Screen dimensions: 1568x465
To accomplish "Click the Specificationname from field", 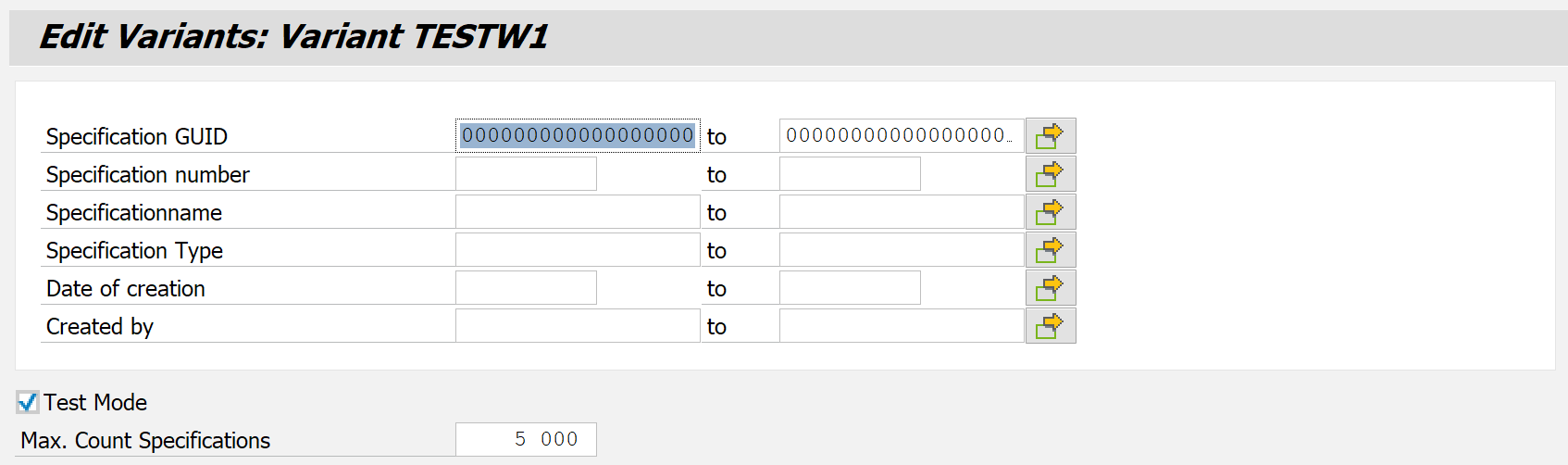I will tap(577, 212).
